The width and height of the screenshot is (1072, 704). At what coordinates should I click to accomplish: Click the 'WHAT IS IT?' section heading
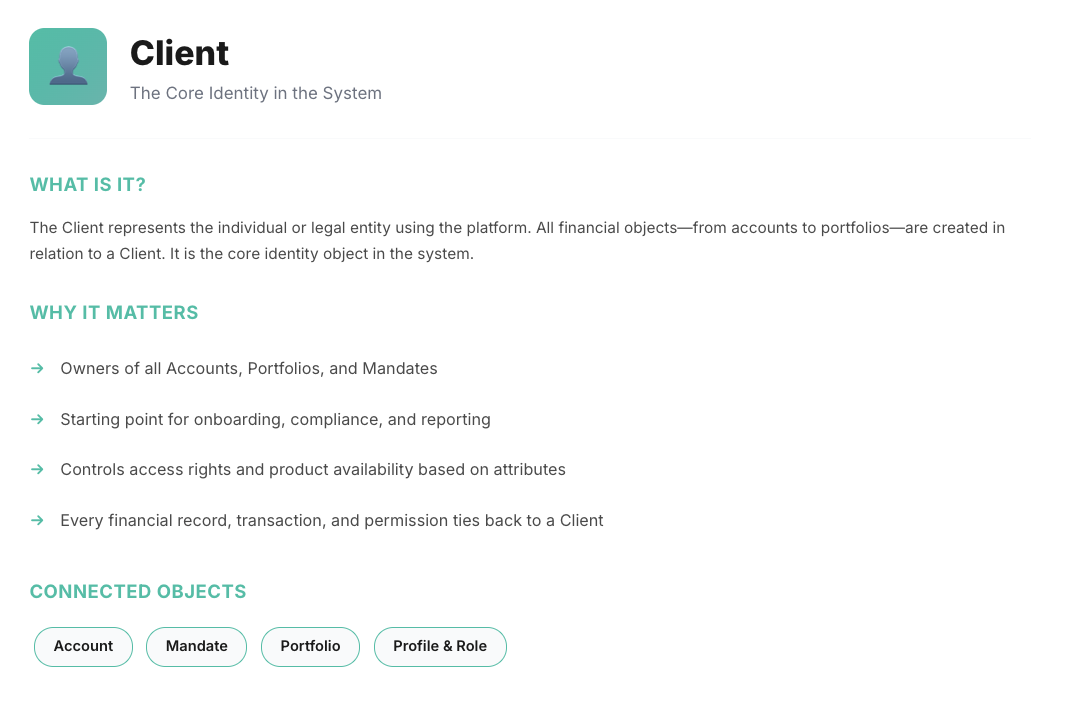tap(88, 185)
